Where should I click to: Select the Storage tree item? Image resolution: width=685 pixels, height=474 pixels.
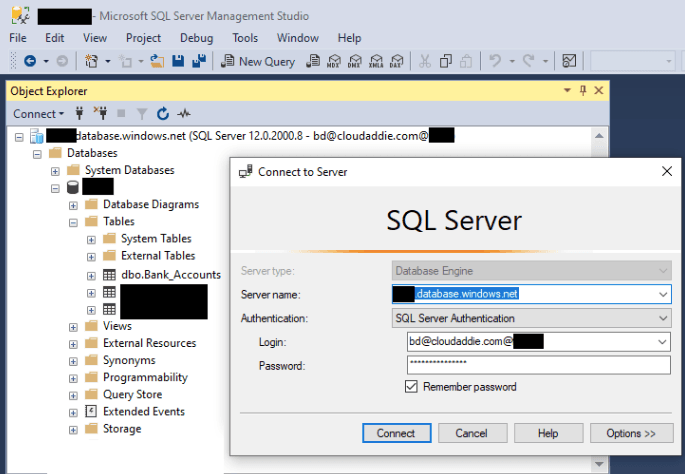pyautogui.click(x=122, y=429)
